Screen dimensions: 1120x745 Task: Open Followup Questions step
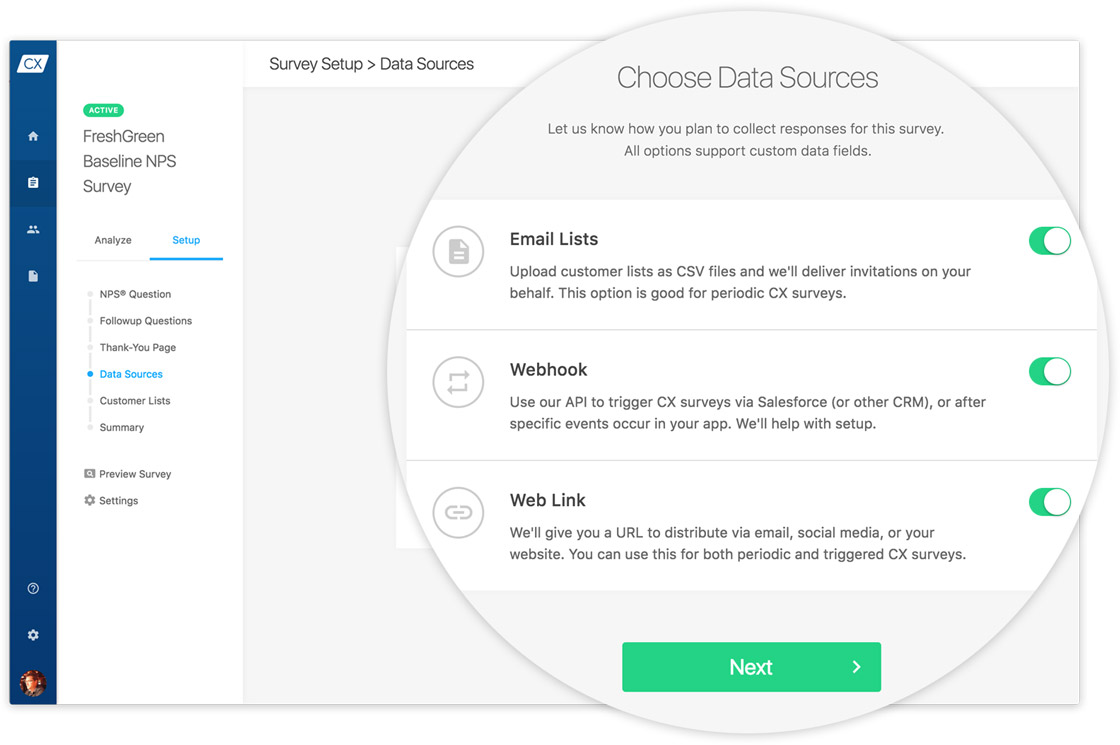[x=145, y=321]
